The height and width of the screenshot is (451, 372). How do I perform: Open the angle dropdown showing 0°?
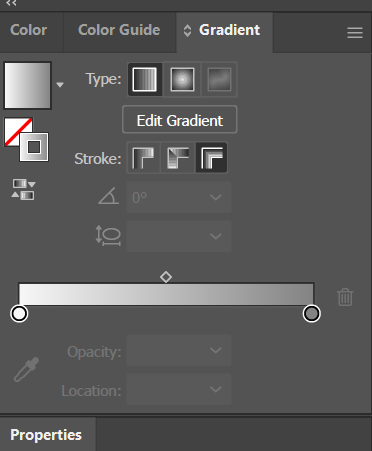point(179,197)
